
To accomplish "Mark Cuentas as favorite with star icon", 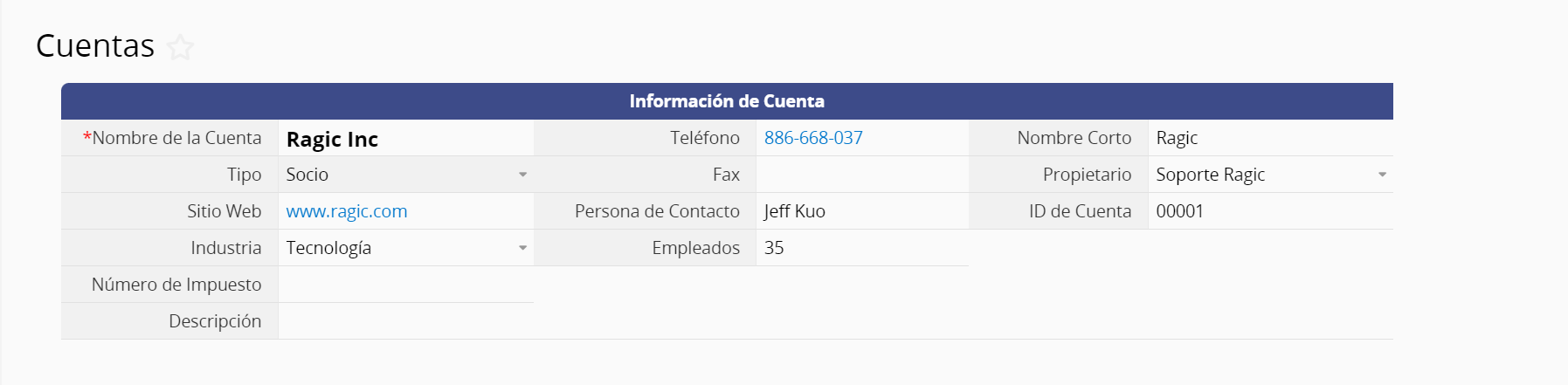I will click(180, 47).
